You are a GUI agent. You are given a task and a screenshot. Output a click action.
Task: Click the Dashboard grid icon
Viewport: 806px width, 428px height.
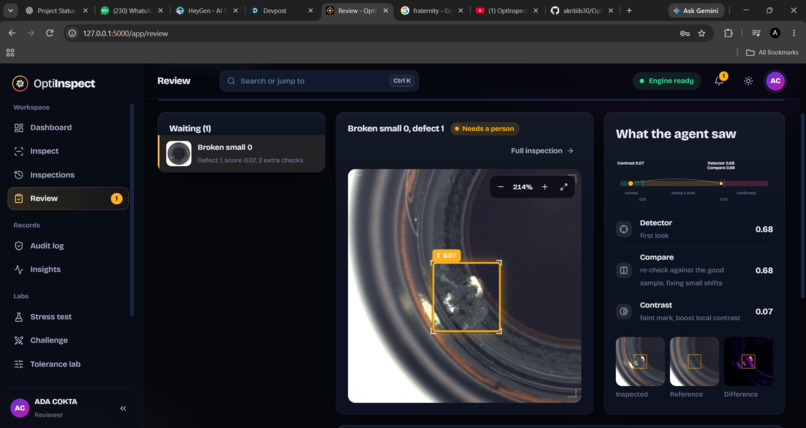click(19, 128)
